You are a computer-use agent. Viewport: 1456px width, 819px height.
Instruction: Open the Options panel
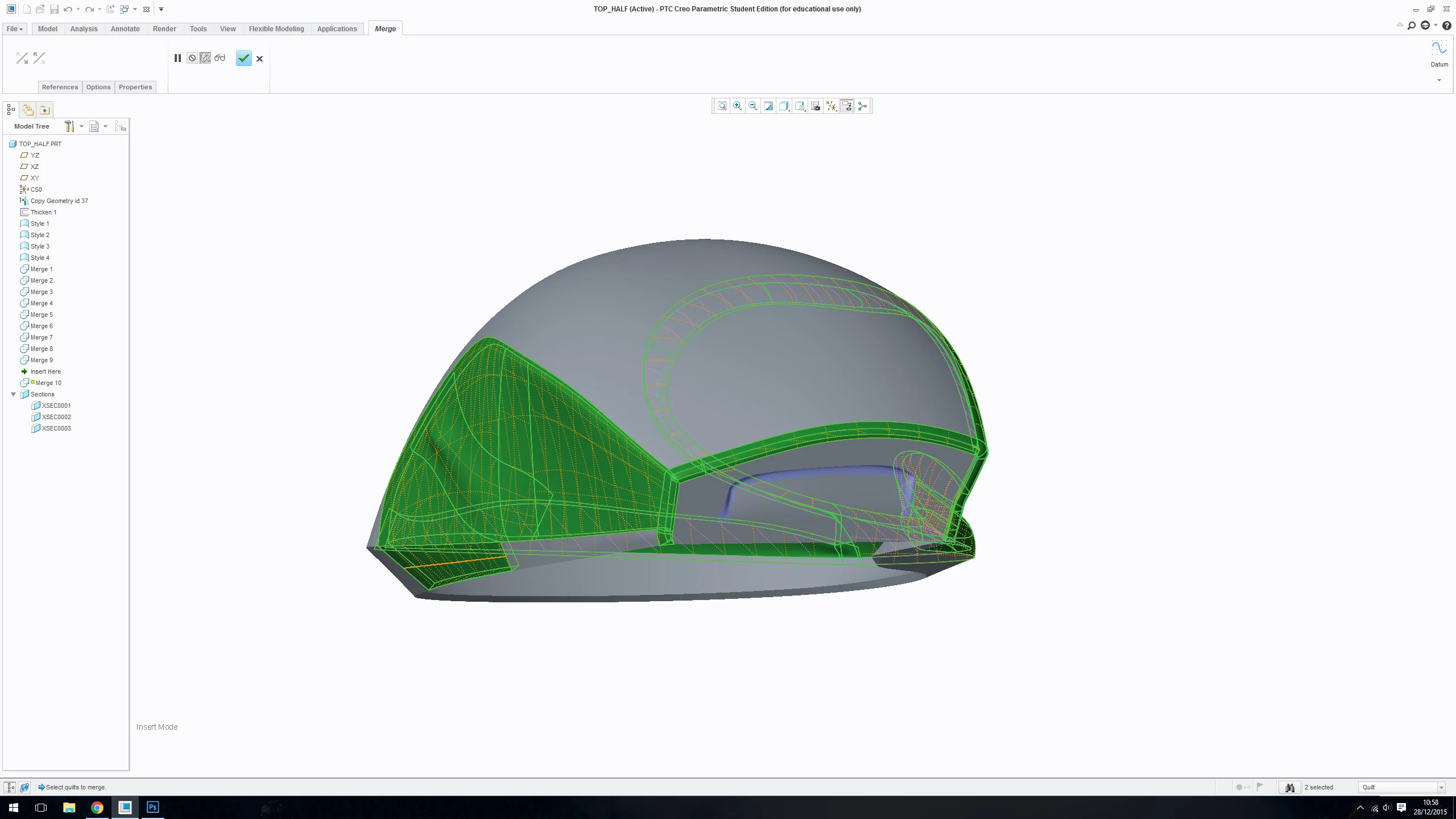click(x=98, y=87)
